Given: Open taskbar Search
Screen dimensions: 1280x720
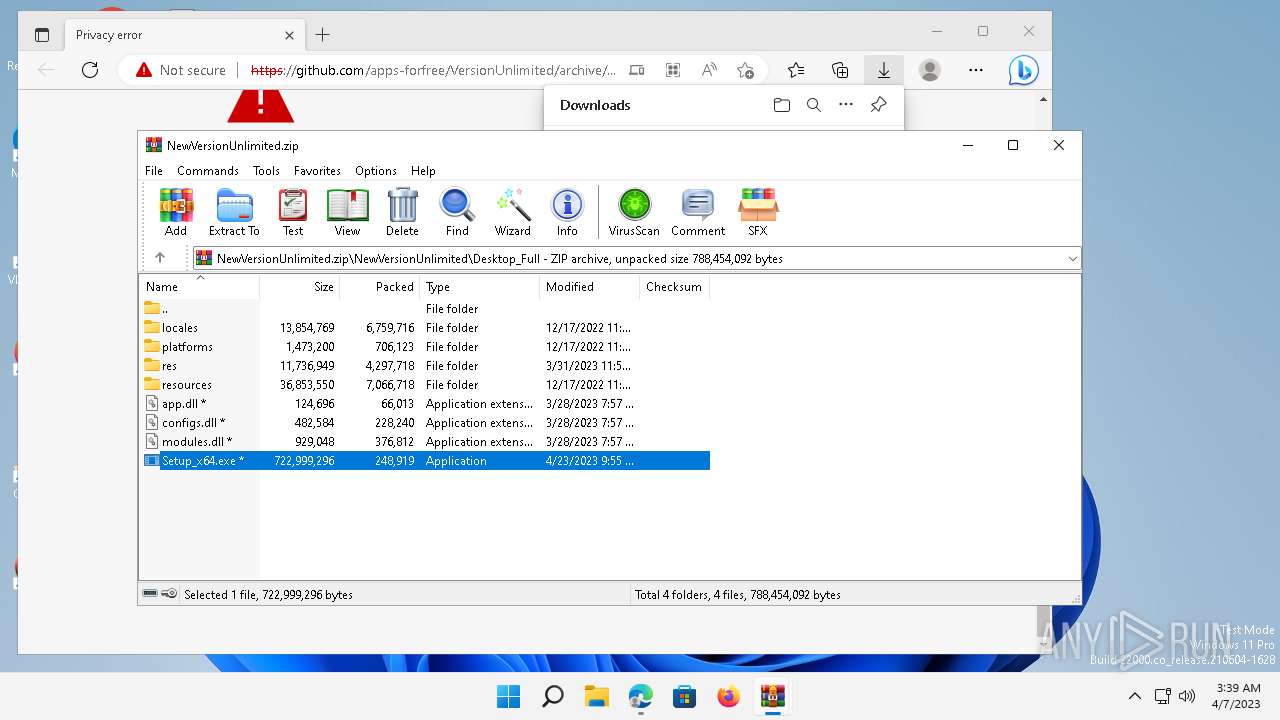Looking at the screenshot, I should click(x=552, y=696).
